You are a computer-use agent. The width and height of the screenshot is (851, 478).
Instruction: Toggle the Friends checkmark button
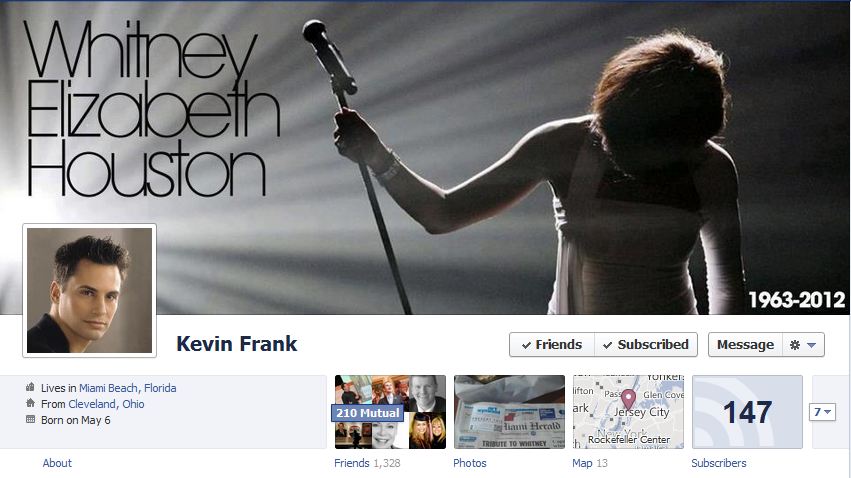tap(552, 345)
